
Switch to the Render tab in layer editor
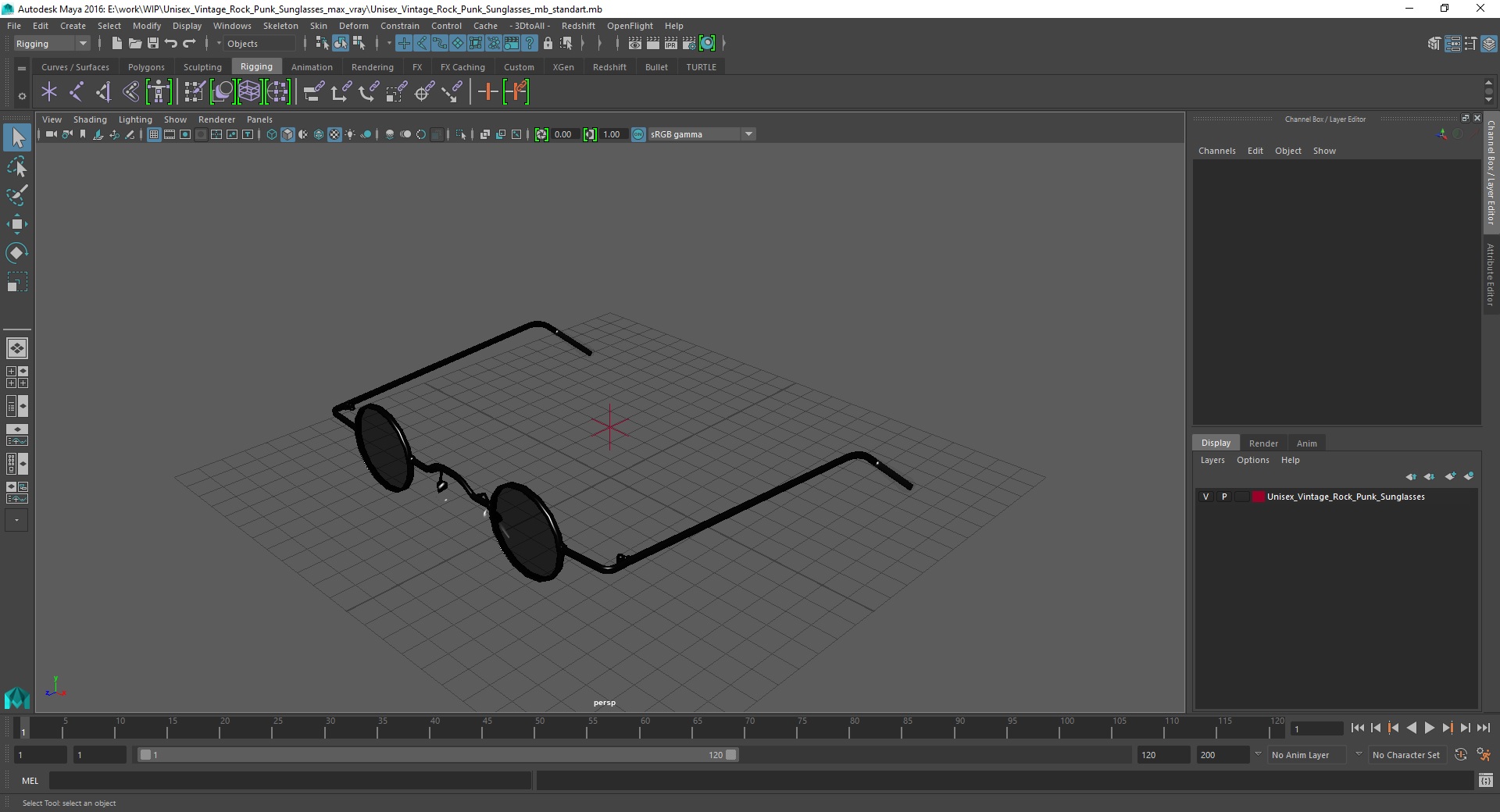pyautogui.click(x=1263, y=443)
